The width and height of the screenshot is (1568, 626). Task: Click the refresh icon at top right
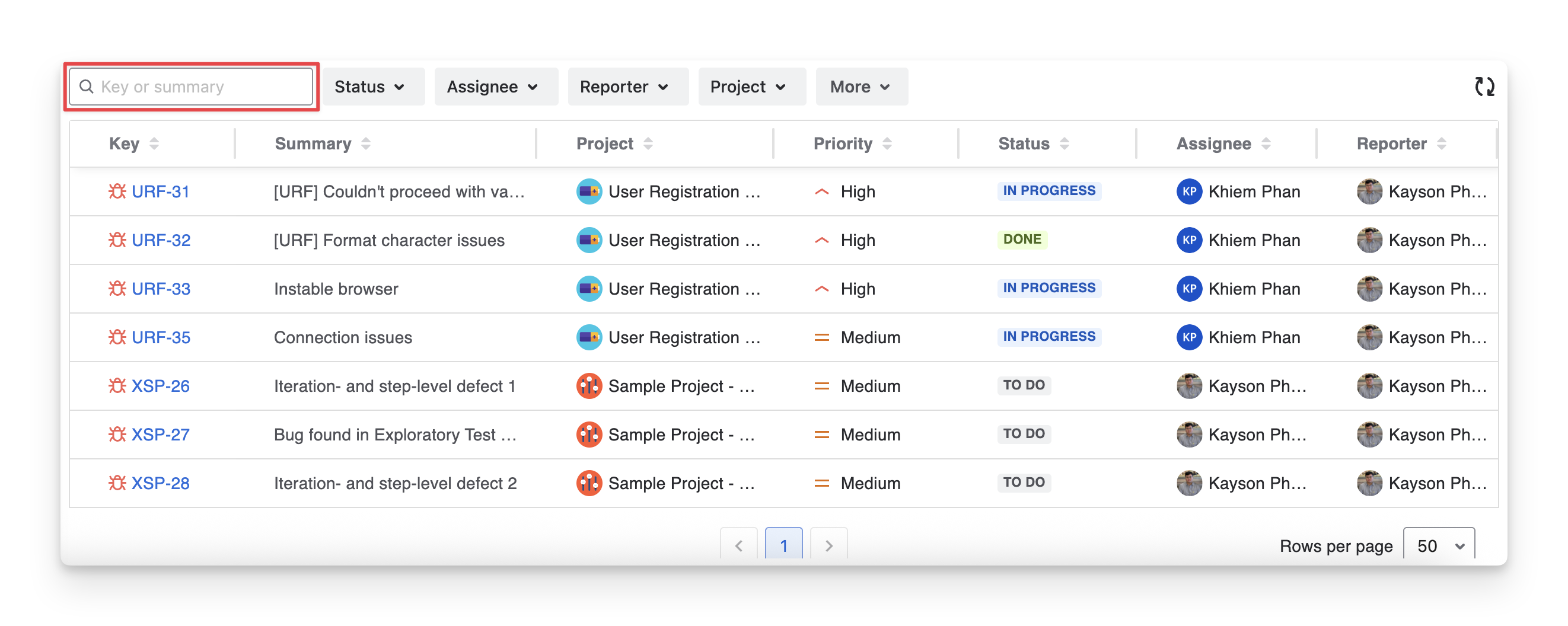coord(1484,87)
